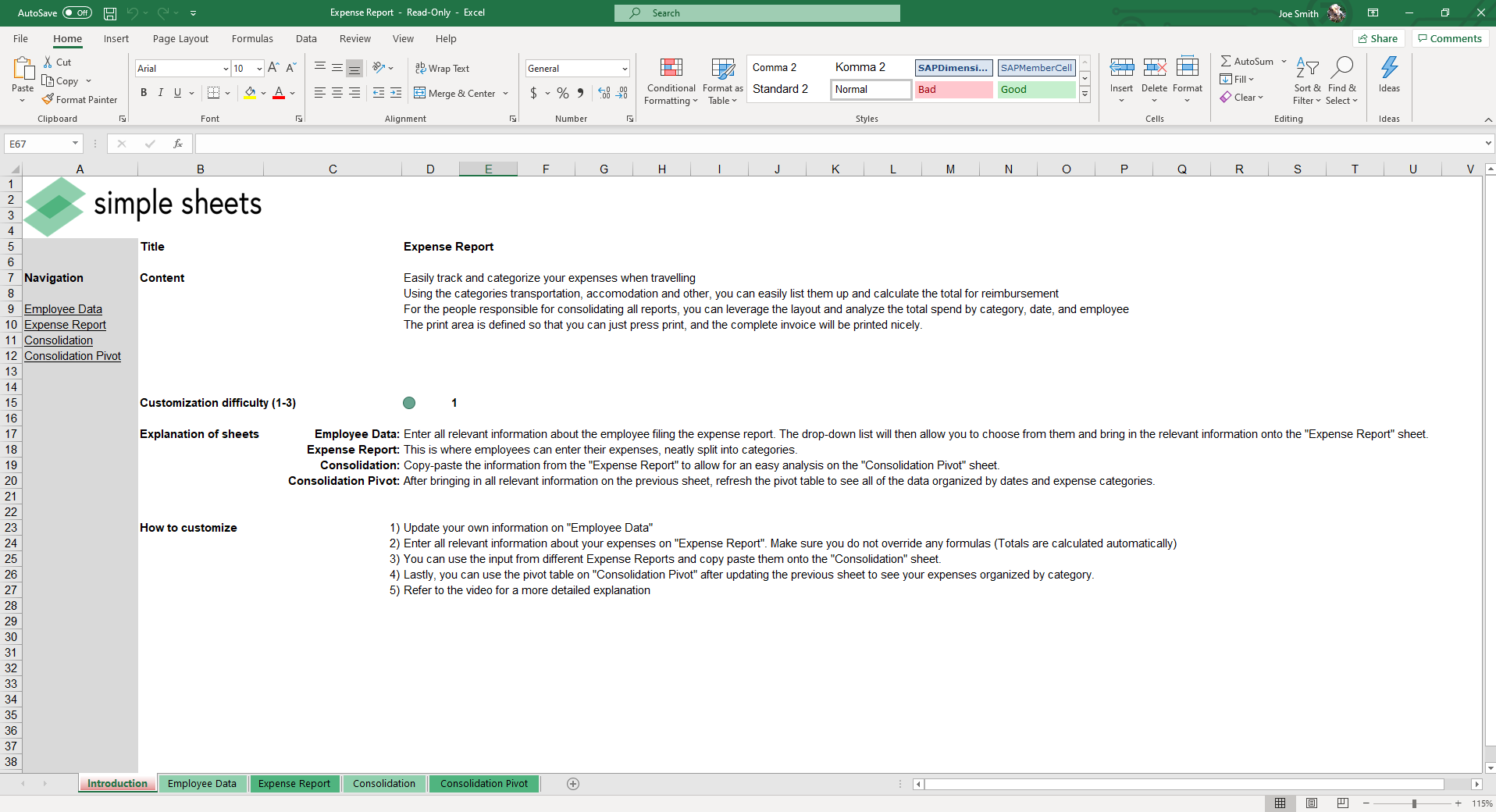This screenshot has height=812, width=1496.
Task: Click the Borders icon
Action: pos(213,93)
